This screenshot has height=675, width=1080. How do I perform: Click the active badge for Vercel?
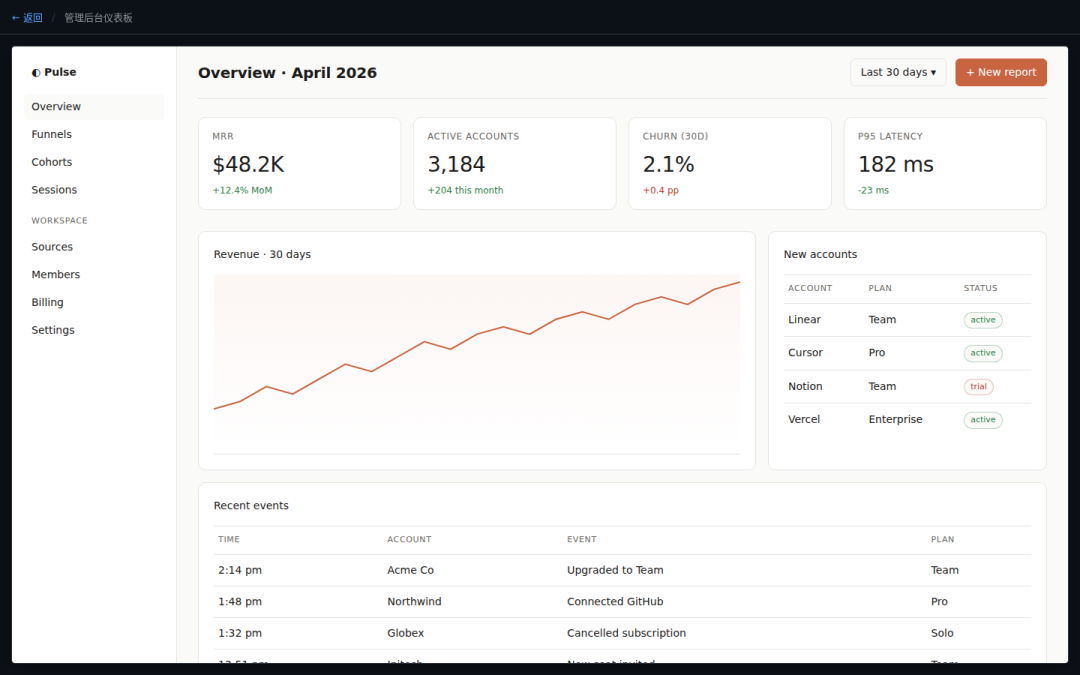(x=983, y=420)
